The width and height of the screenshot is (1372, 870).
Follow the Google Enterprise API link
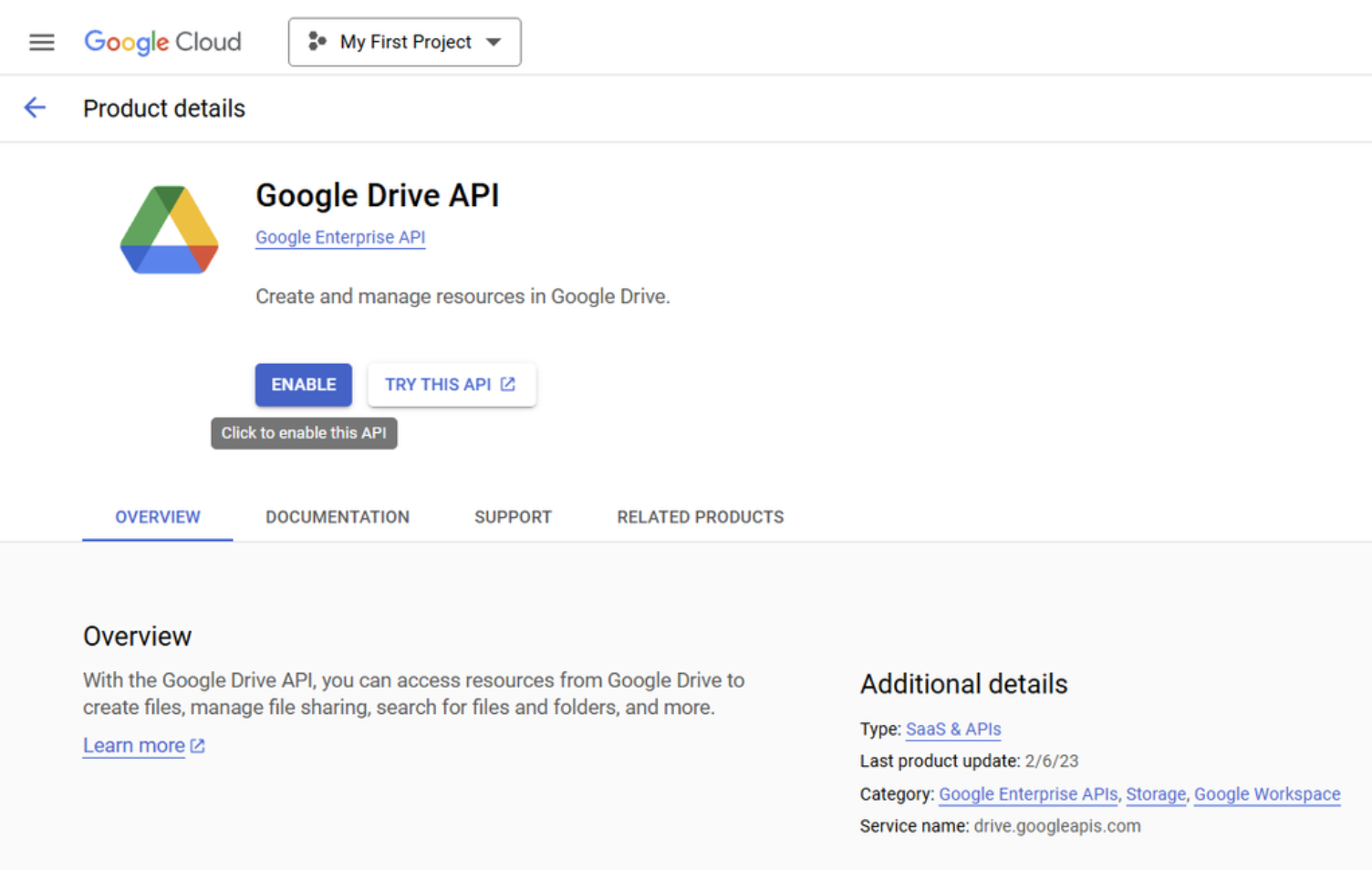339,237
